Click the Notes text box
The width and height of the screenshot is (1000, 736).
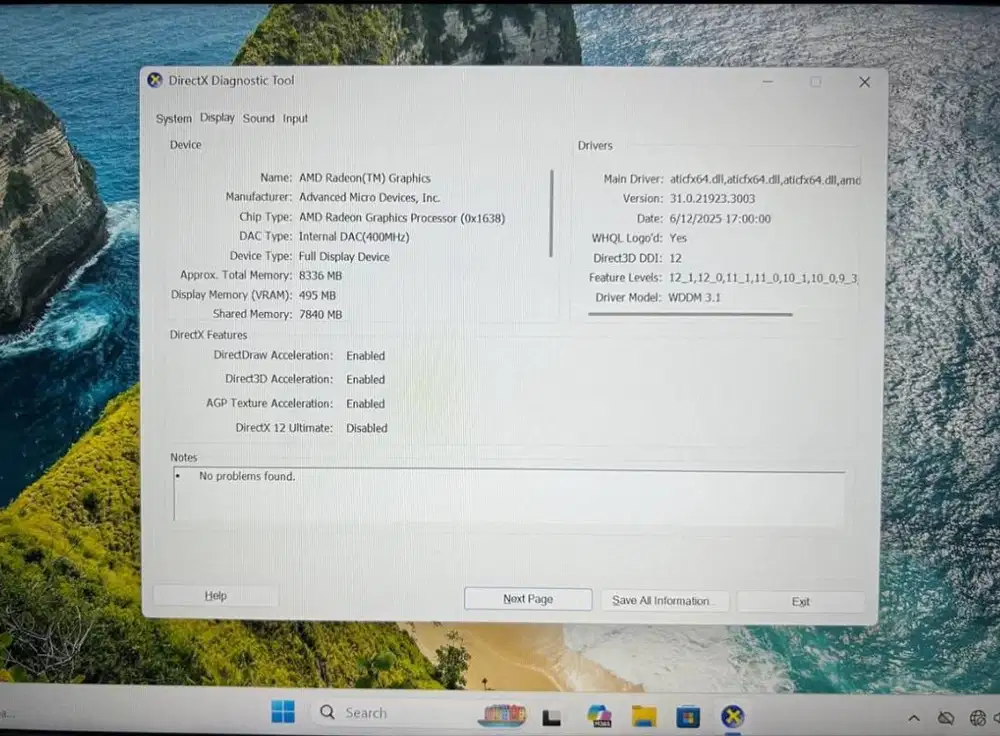pyautogui.click(x=510, y=496)
